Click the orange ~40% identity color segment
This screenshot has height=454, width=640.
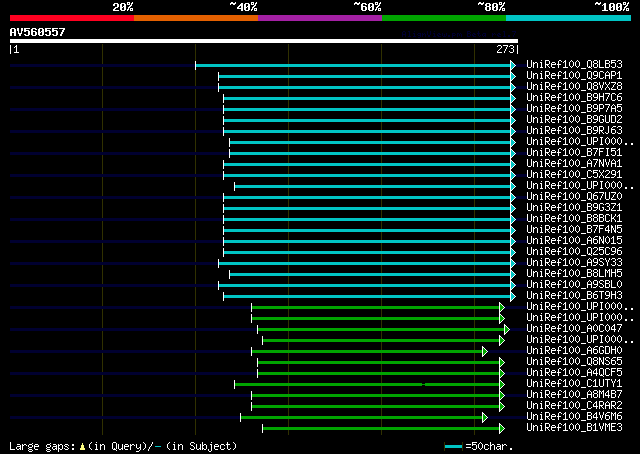point(196,18)
